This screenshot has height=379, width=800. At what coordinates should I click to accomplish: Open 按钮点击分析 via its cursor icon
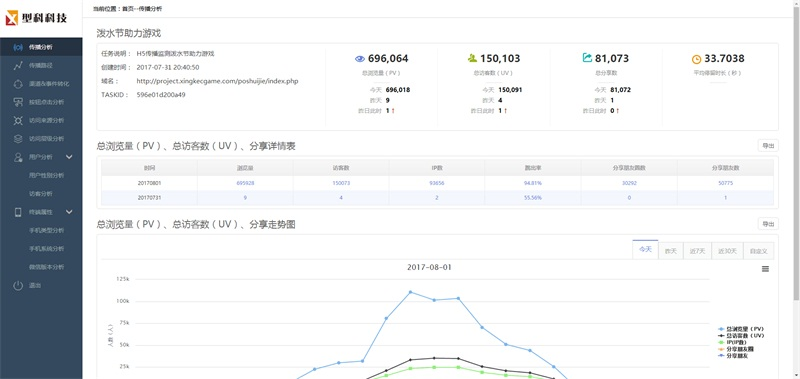click(x=18, y=102)
